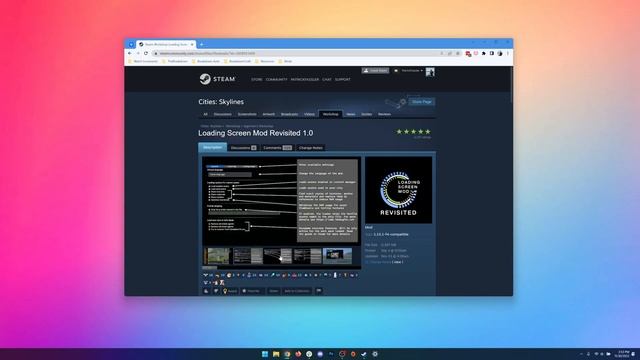640x360 pixels.
Task: Click the Steam logo in the header
Action: [217, 79]
